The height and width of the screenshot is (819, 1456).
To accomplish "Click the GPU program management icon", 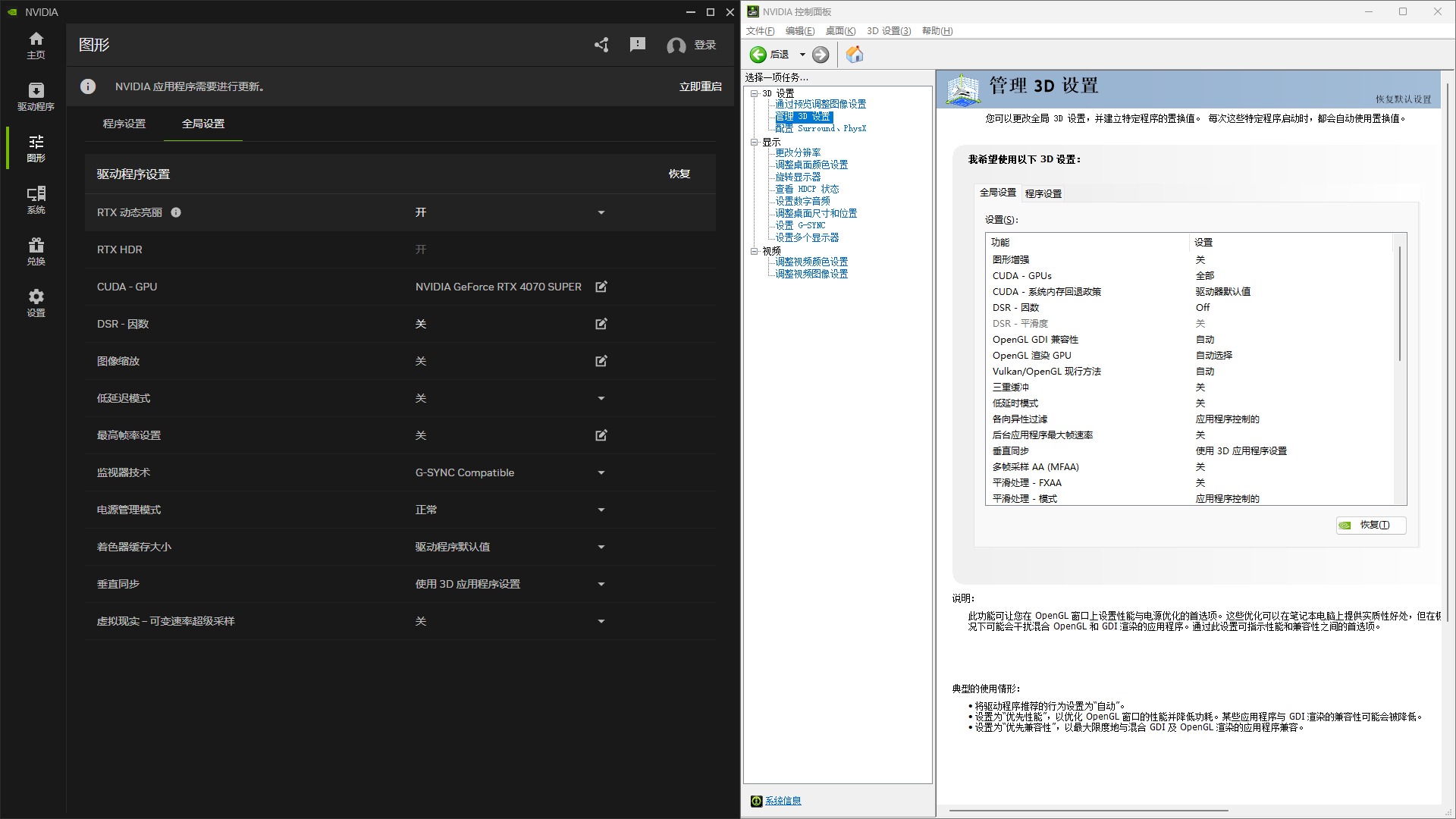I will [x=35, y=96].
